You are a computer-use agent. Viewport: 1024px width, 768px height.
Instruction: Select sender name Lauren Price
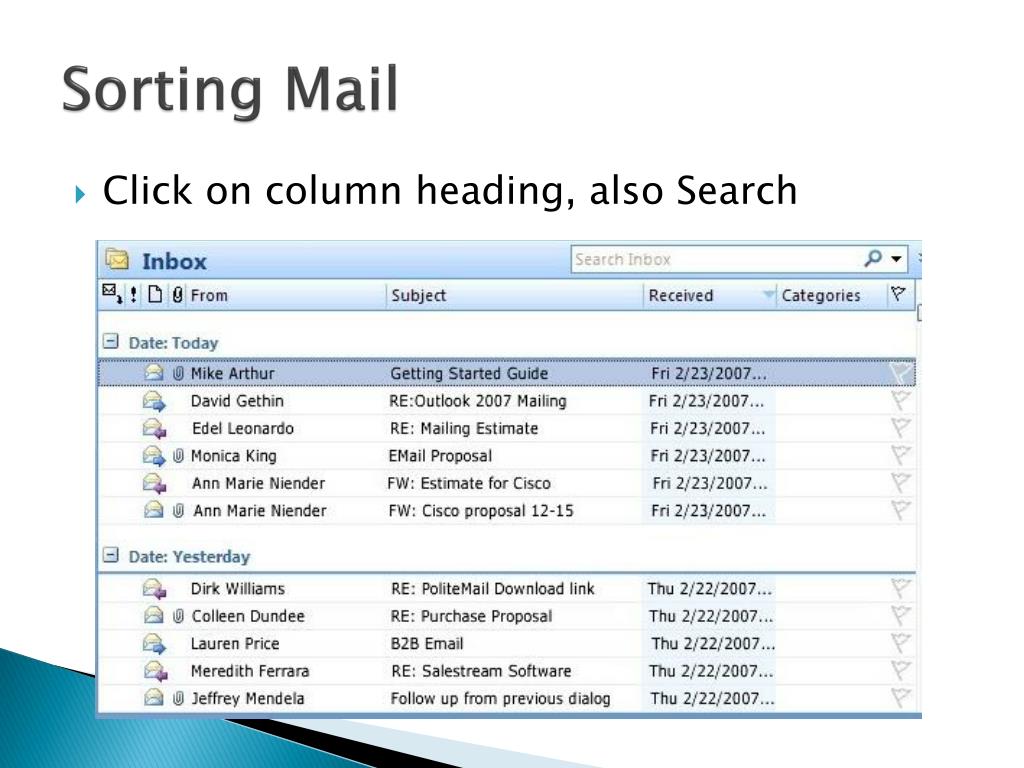[x=234, y=644]
